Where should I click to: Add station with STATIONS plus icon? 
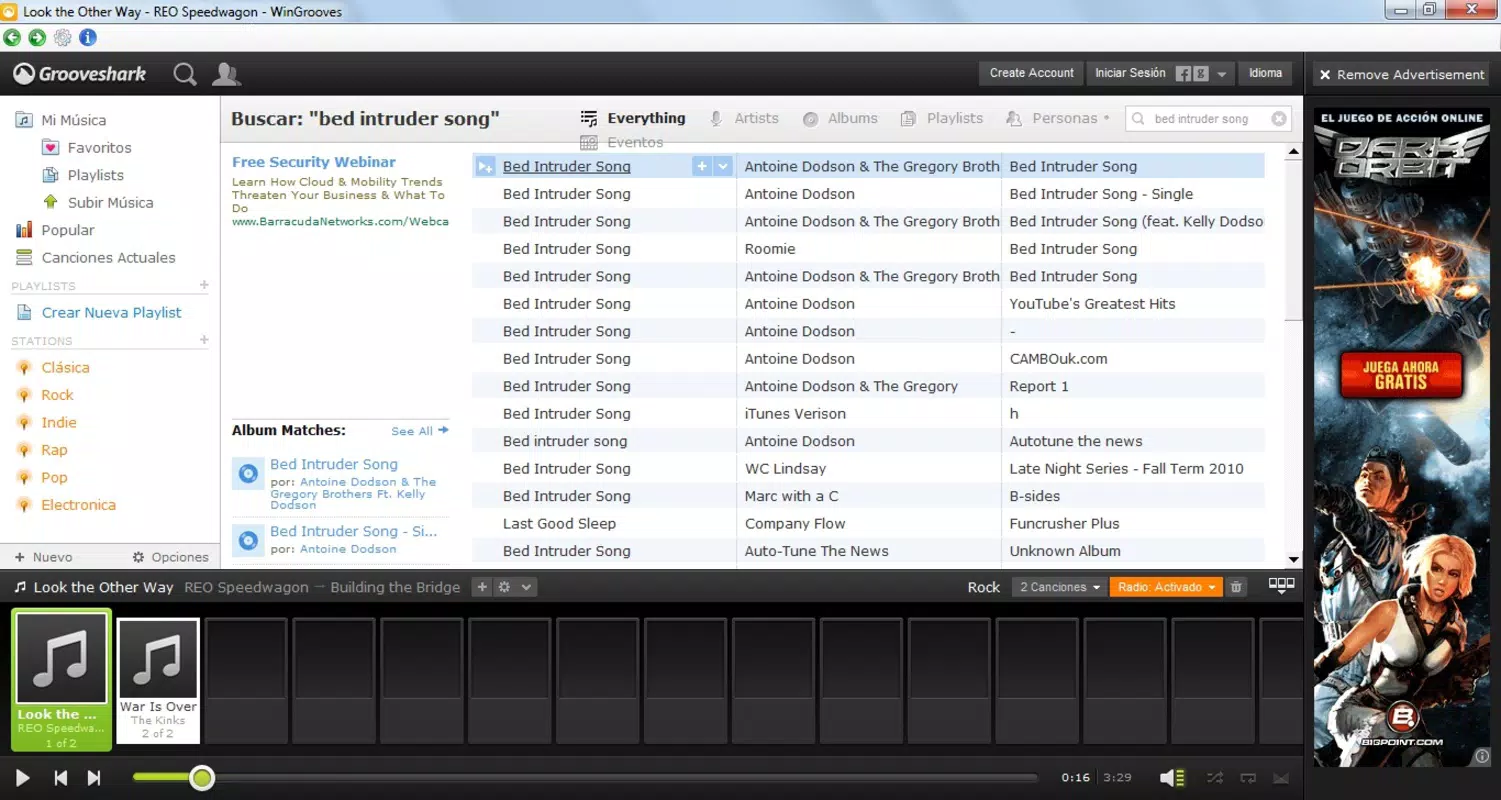(204, 340)
